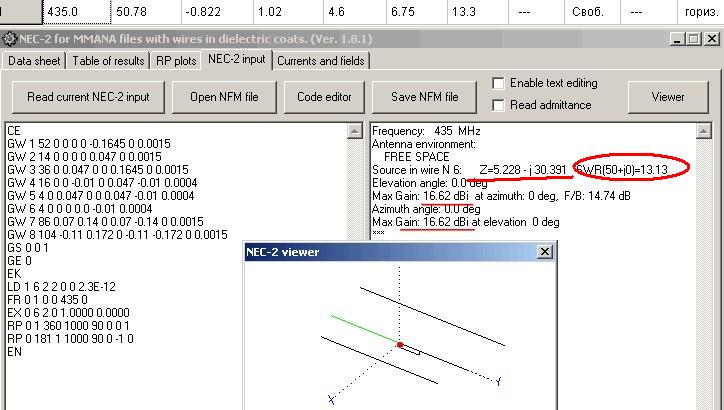Open the Viewer button
Viewport: 724px width, 410px height.
point(668,97)
